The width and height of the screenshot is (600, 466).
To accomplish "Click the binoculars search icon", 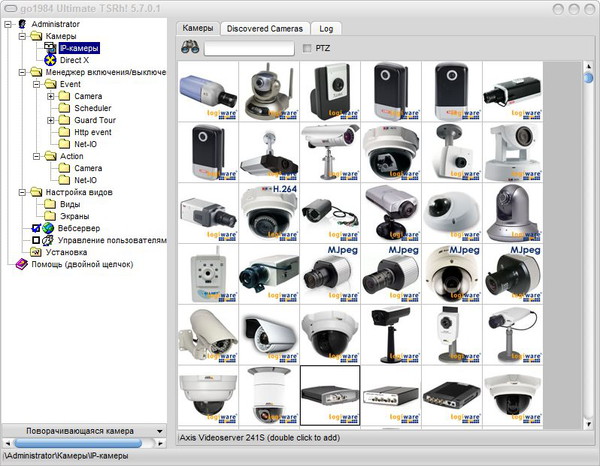I will click(189, 48).
